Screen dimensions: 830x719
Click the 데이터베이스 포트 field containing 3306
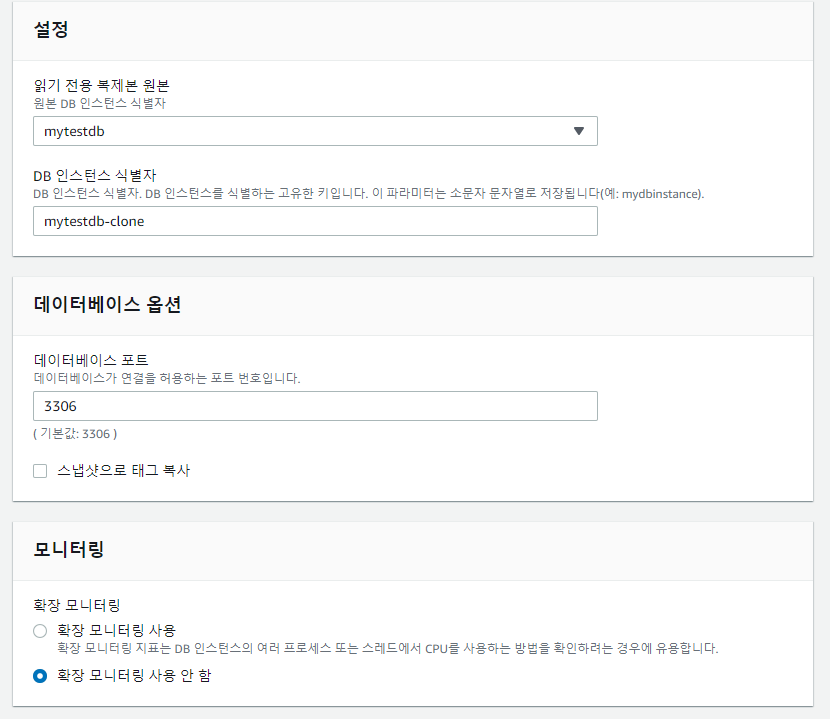coord(315,406)
